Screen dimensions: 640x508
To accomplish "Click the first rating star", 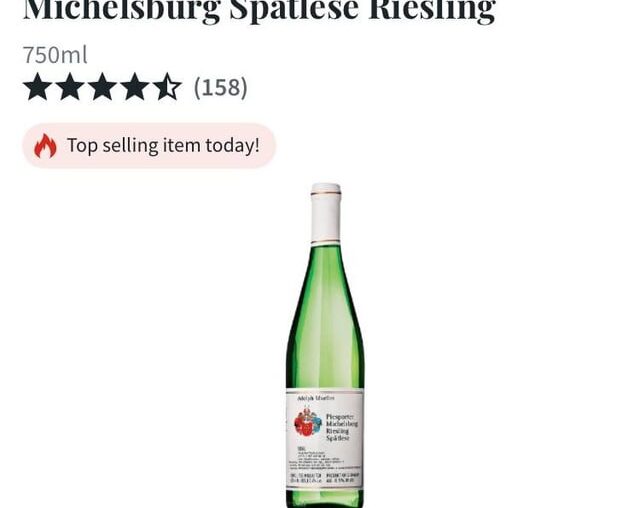I will (x=36, y=87).
